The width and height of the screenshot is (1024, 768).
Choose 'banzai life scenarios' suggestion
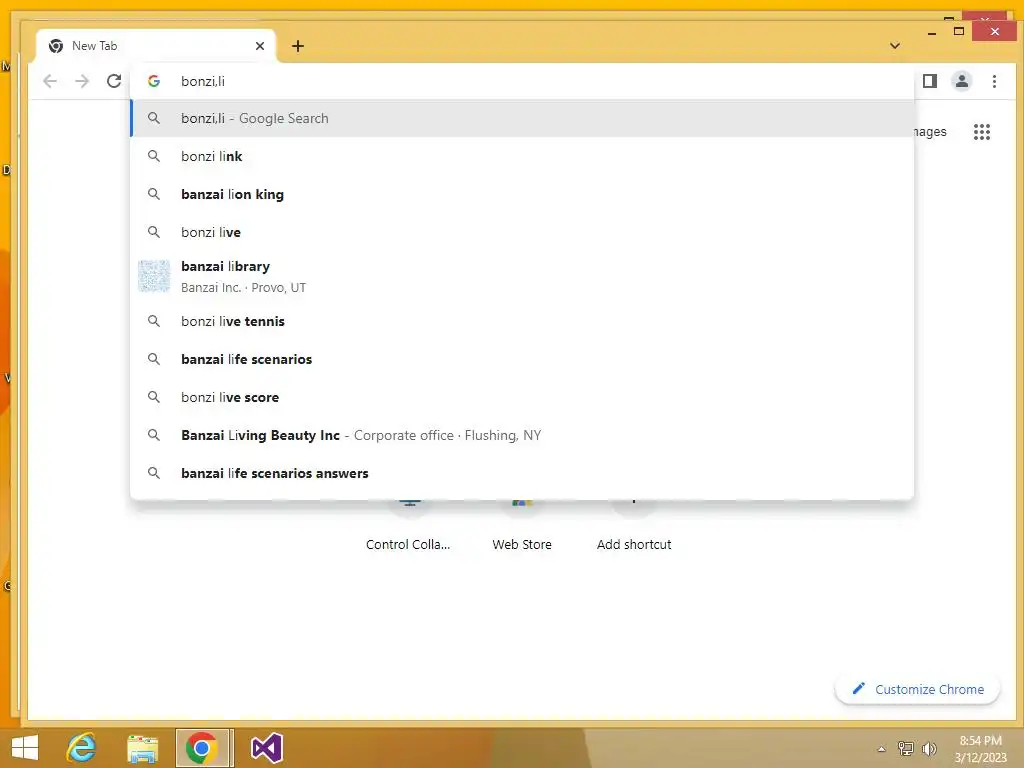[522, 359]
